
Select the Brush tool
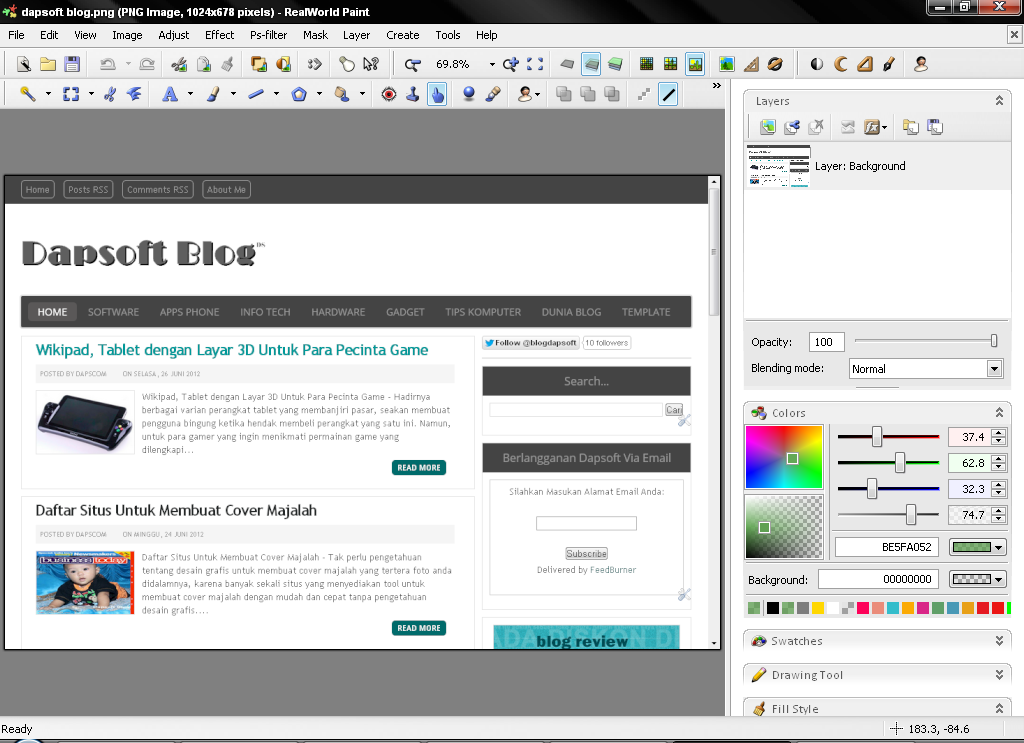click(213, 94)
